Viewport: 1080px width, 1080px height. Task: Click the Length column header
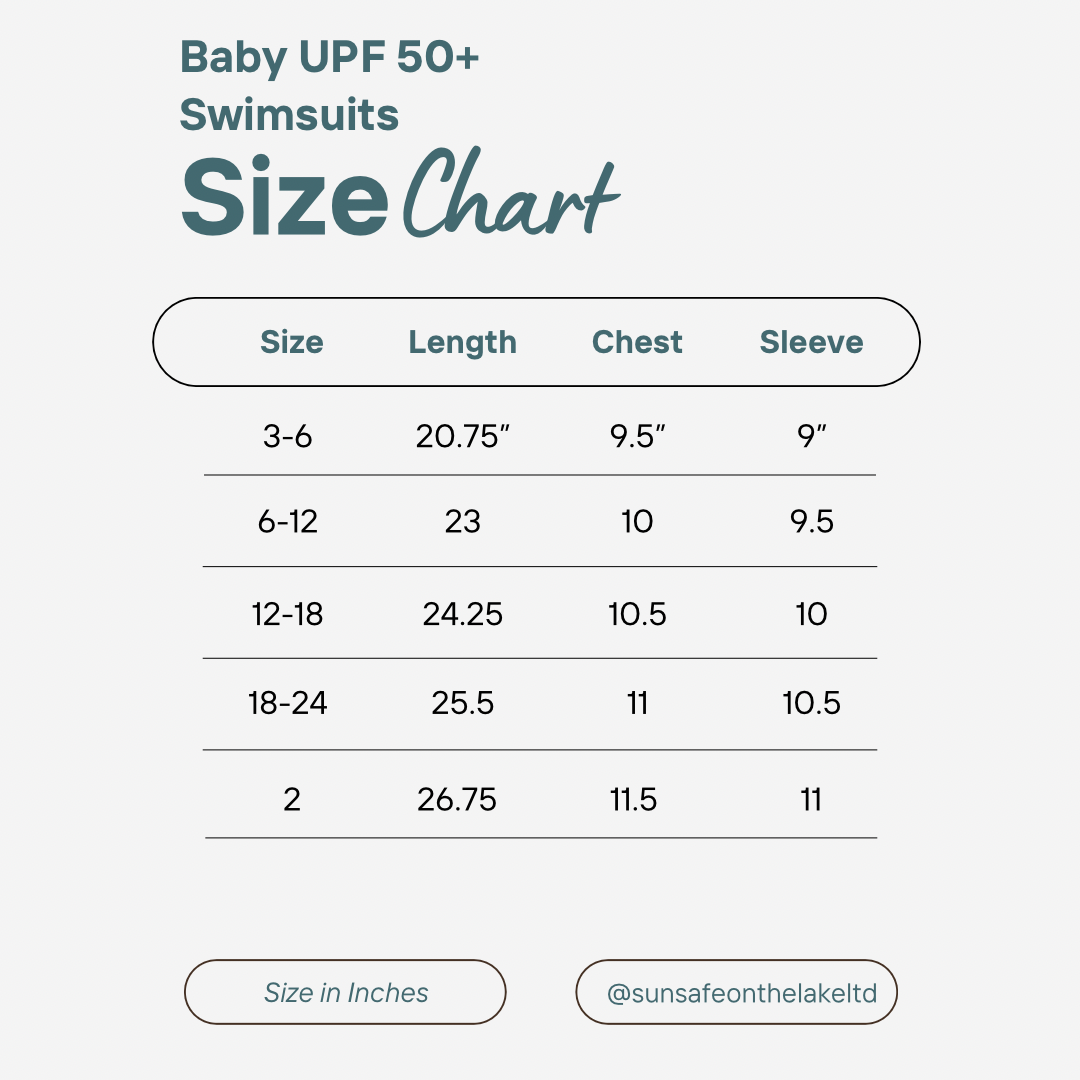[462, 342]
